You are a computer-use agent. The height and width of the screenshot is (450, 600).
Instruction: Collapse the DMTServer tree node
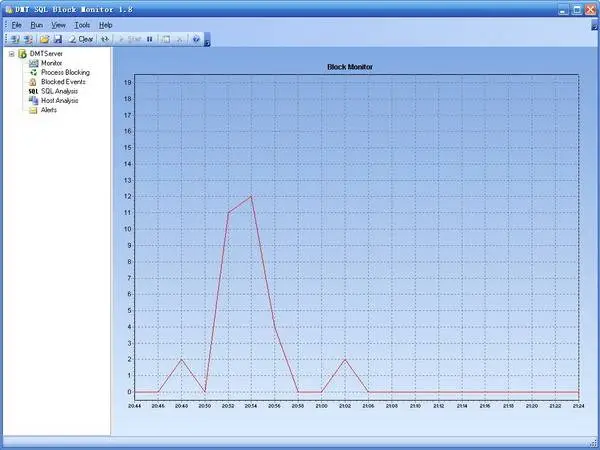[x=11, y=54]
